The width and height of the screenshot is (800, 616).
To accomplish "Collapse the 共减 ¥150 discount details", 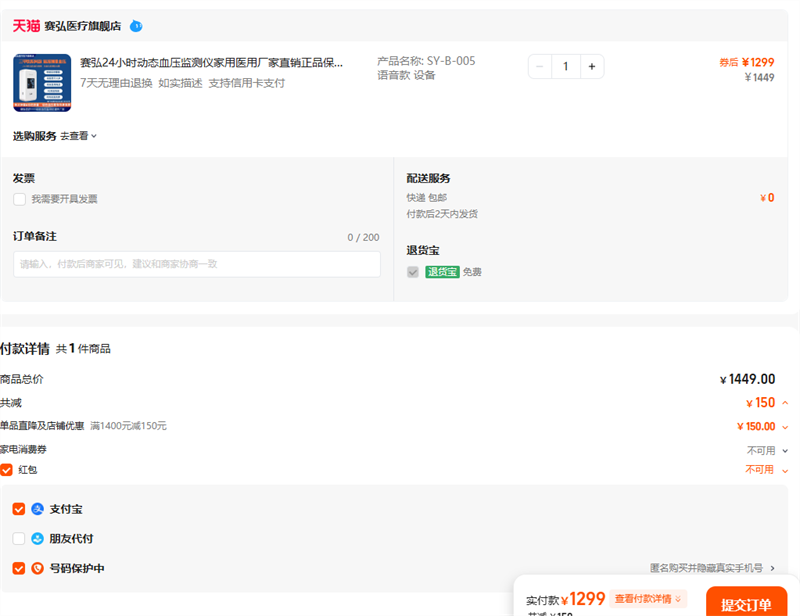I will click(784, 403).
